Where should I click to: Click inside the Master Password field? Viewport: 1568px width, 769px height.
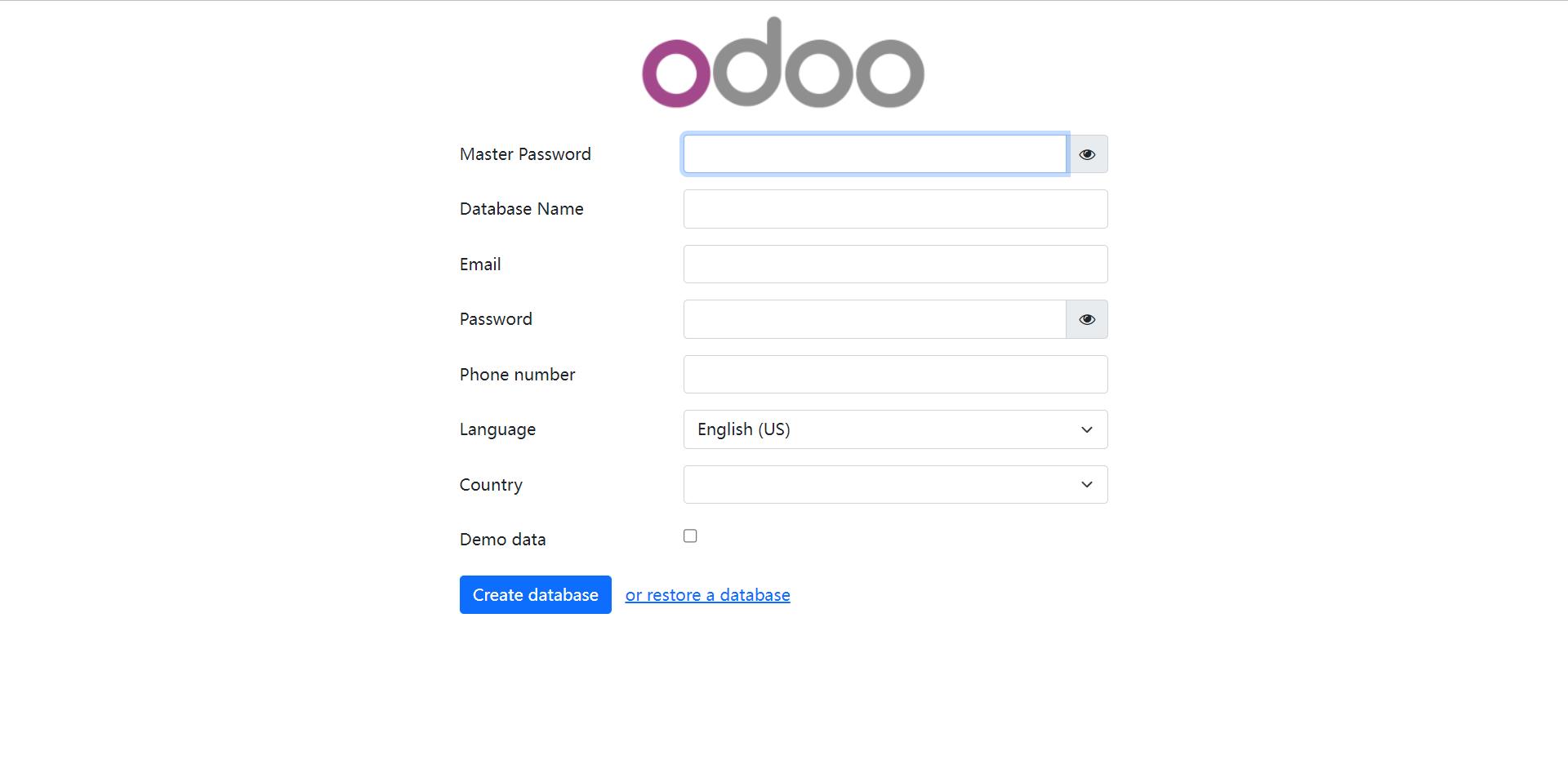pyautogui.click(x=874, y=153)
